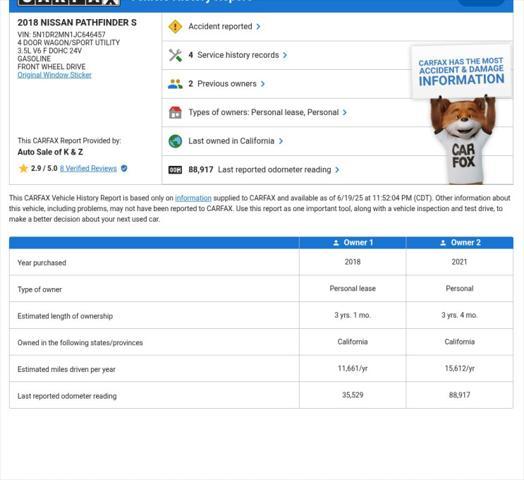
Task: Click the Estimated length of ownership label
Action: (x=65, y=316)
